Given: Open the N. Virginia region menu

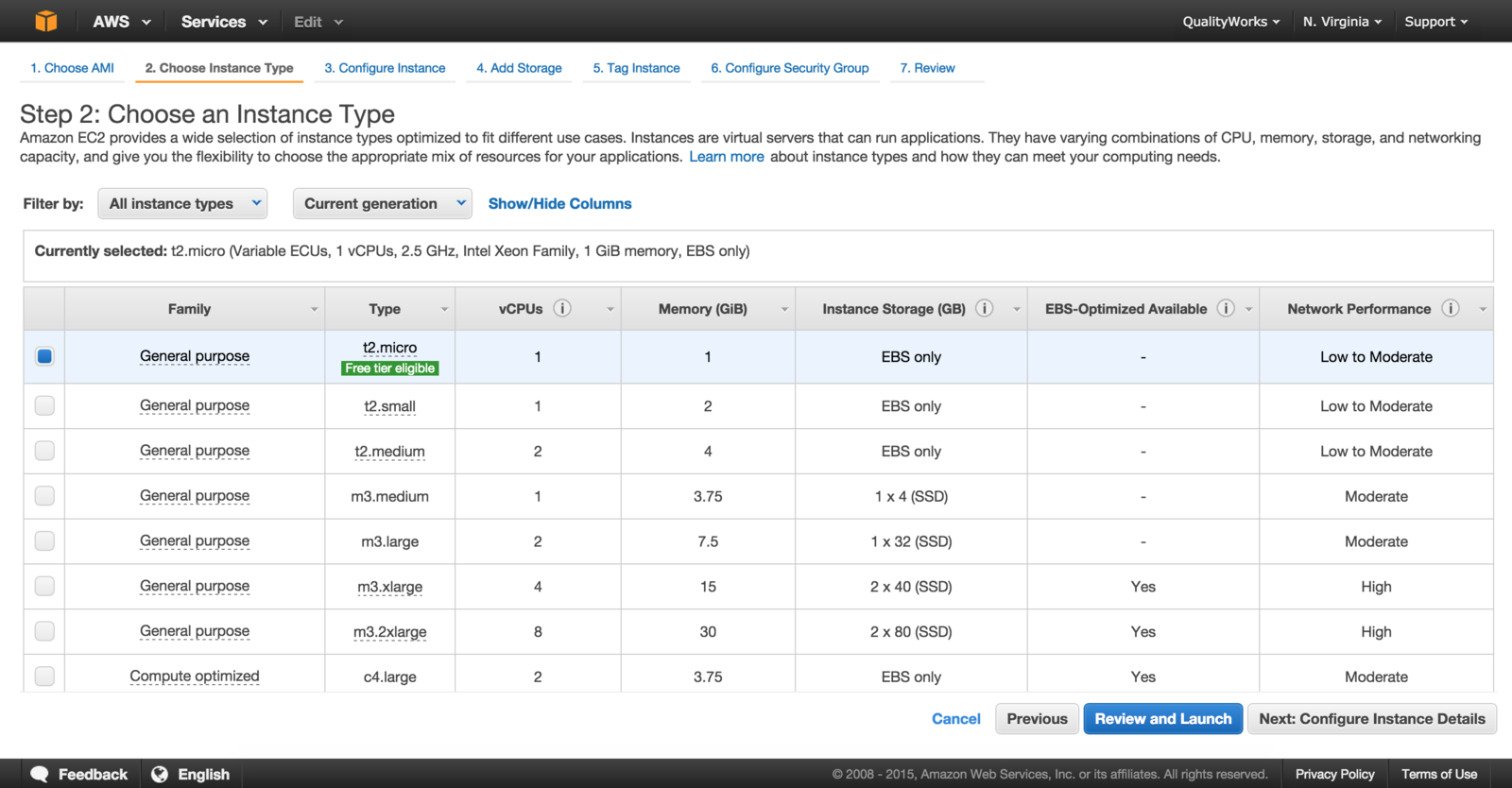Looking at the screenshot, I should click(1342, 21).
